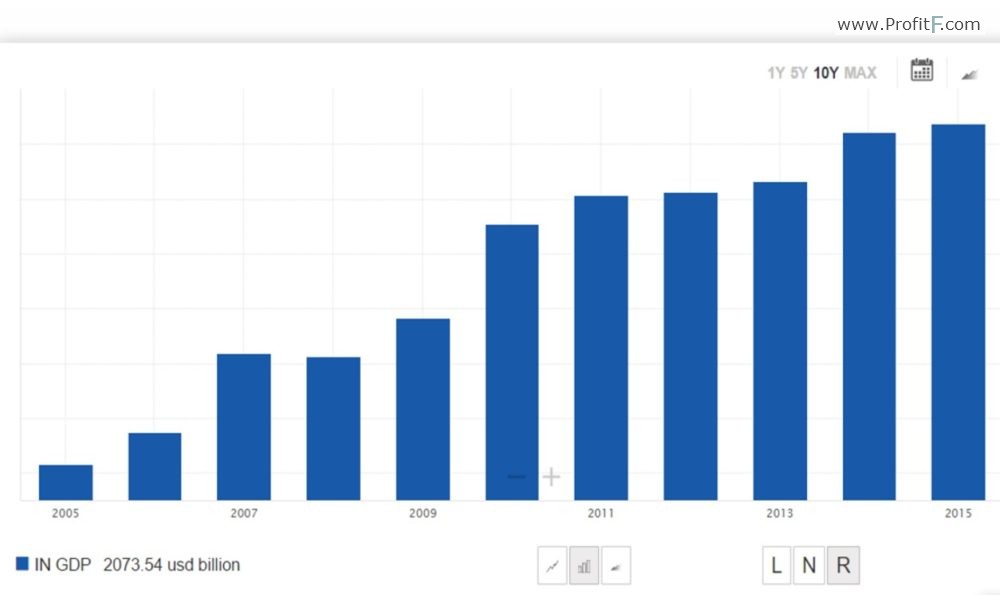
Task: Click the 2005 GDP bar
Action: [66, 482]
